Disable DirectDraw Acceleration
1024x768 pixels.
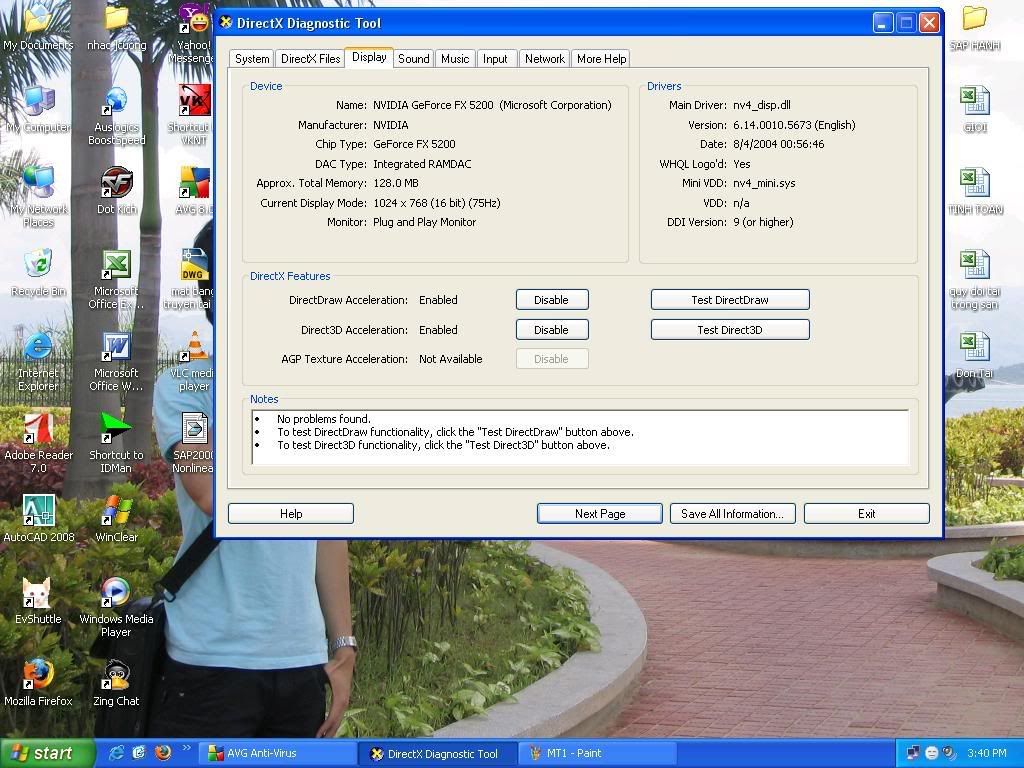552,300
